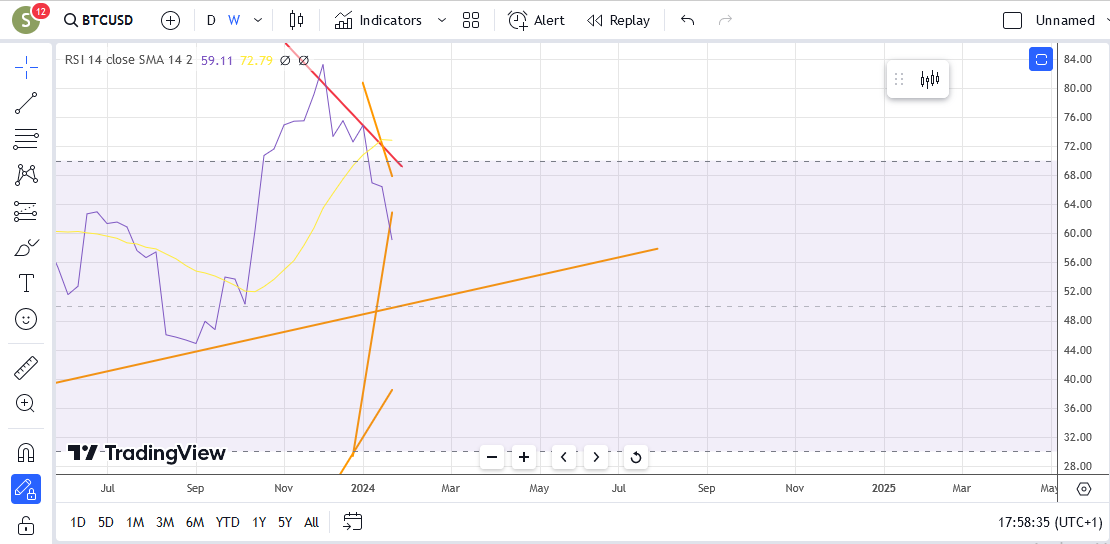Select the brush drawing tool

26,248
